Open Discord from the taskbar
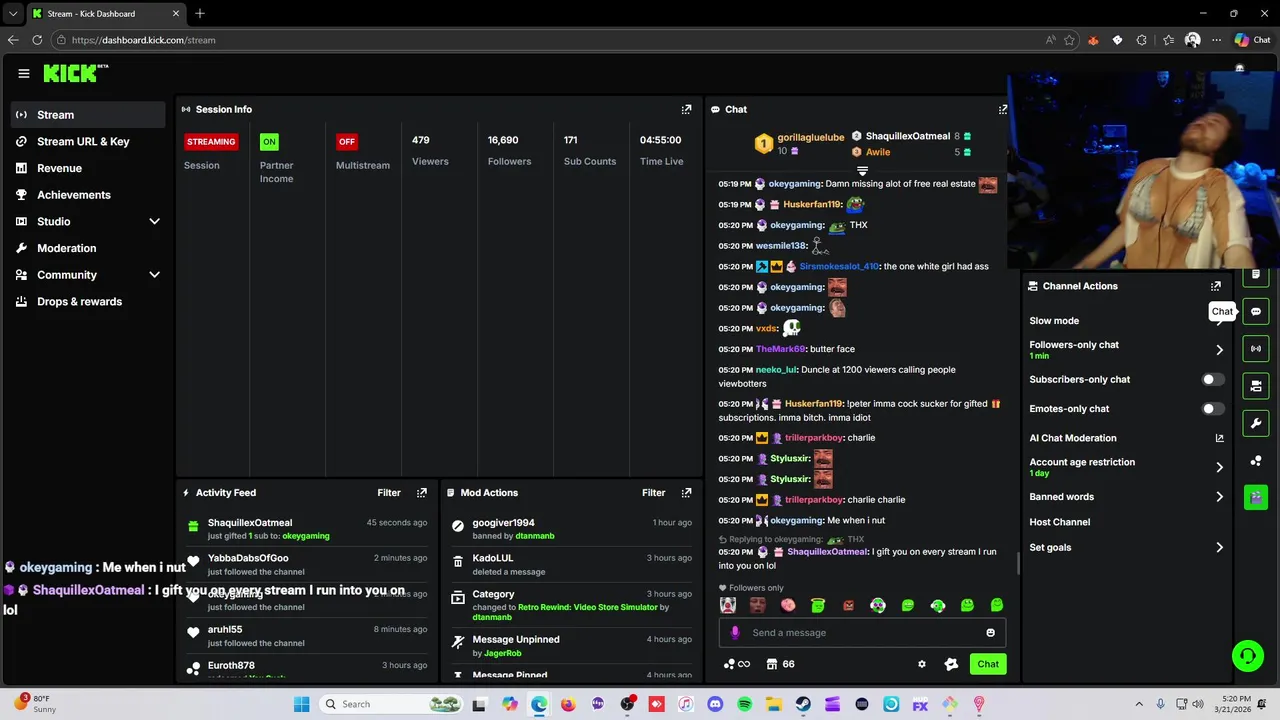The height and width of the screenshot is (720, 1280). coord(715,704)
